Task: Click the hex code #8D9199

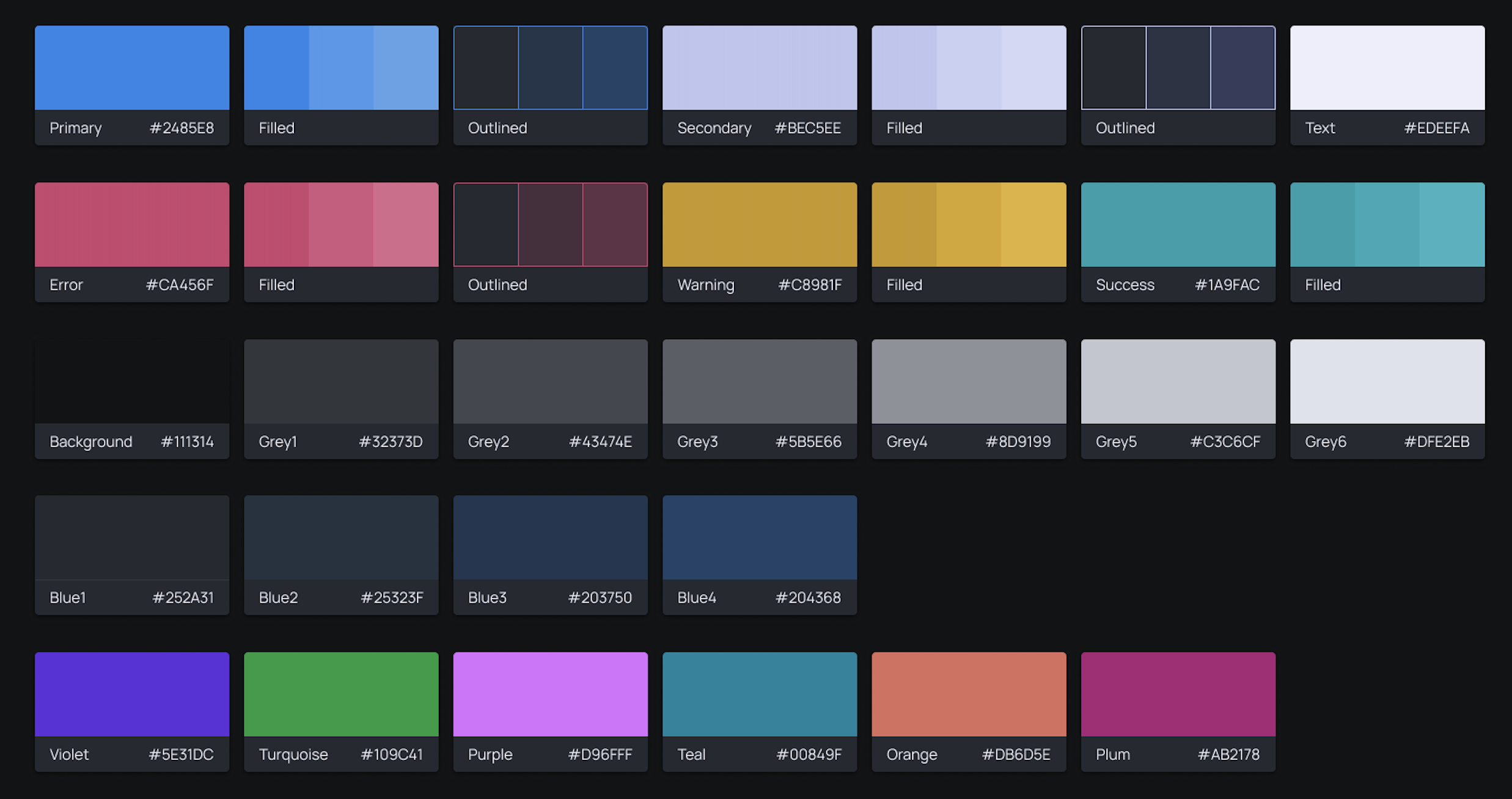Action: pos(1018,442)
